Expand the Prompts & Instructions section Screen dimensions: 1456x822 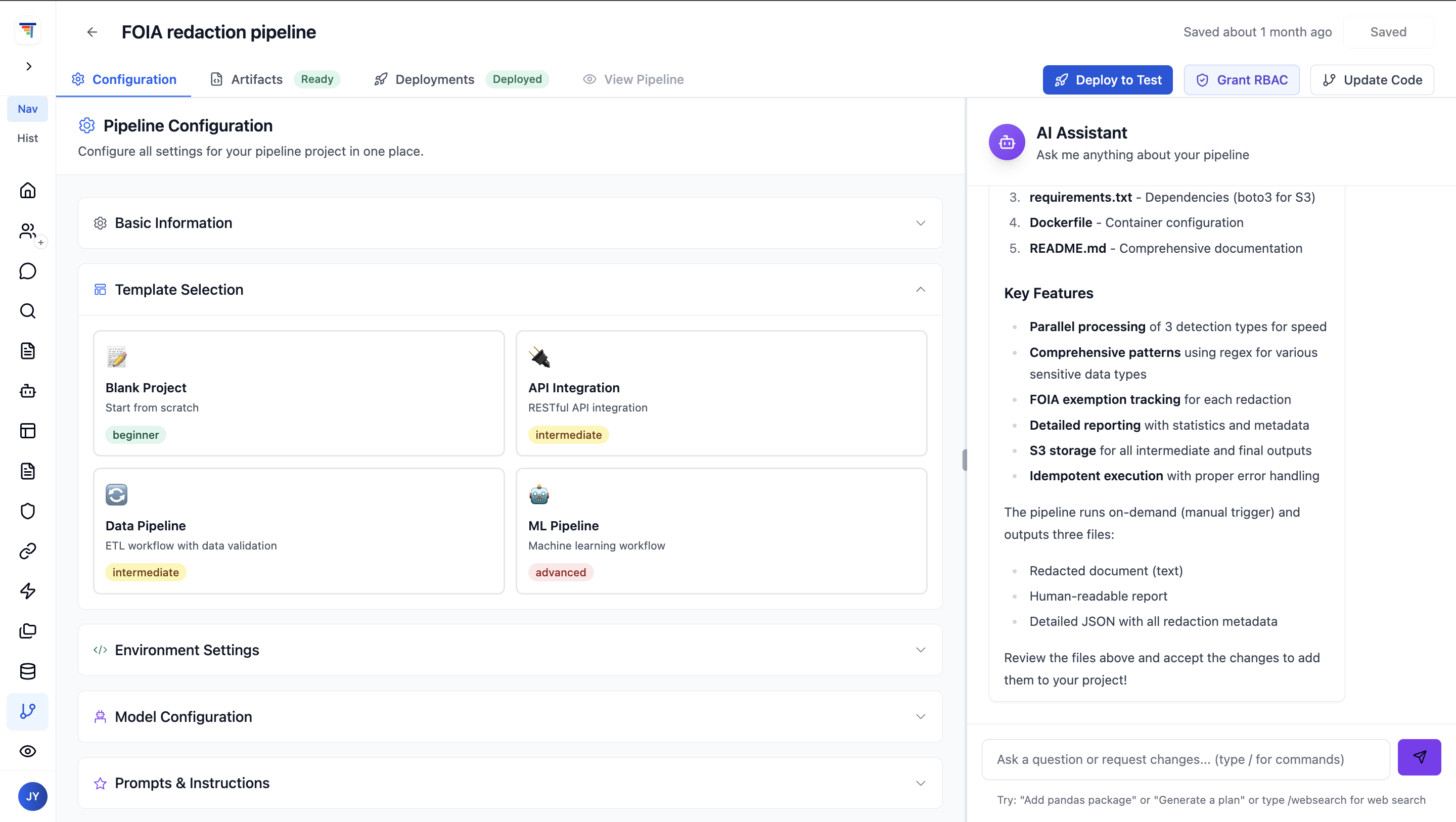coord(510,783)
